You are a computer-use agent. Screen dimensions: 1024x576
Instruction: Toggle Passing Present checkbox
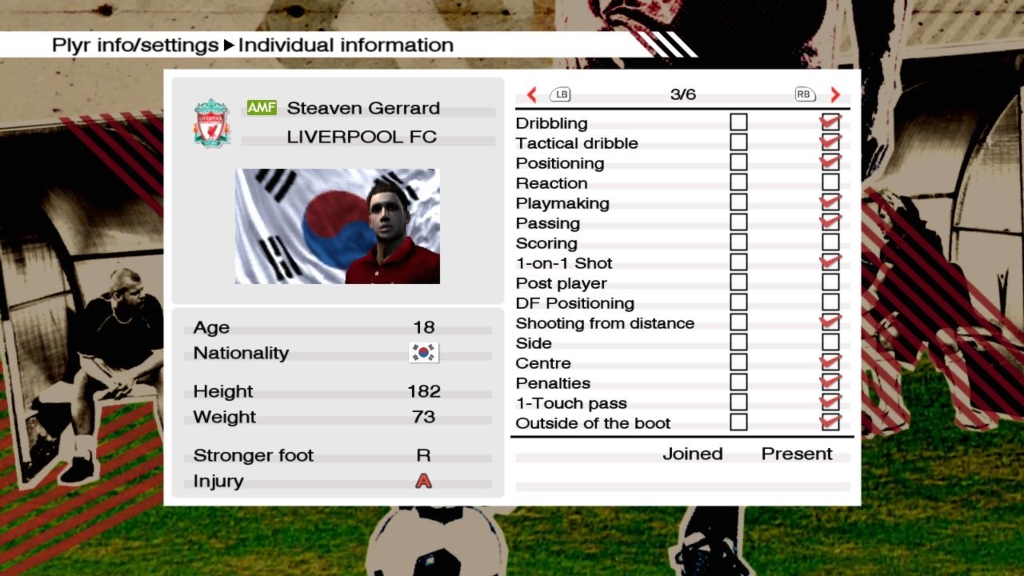click(831, 222)
